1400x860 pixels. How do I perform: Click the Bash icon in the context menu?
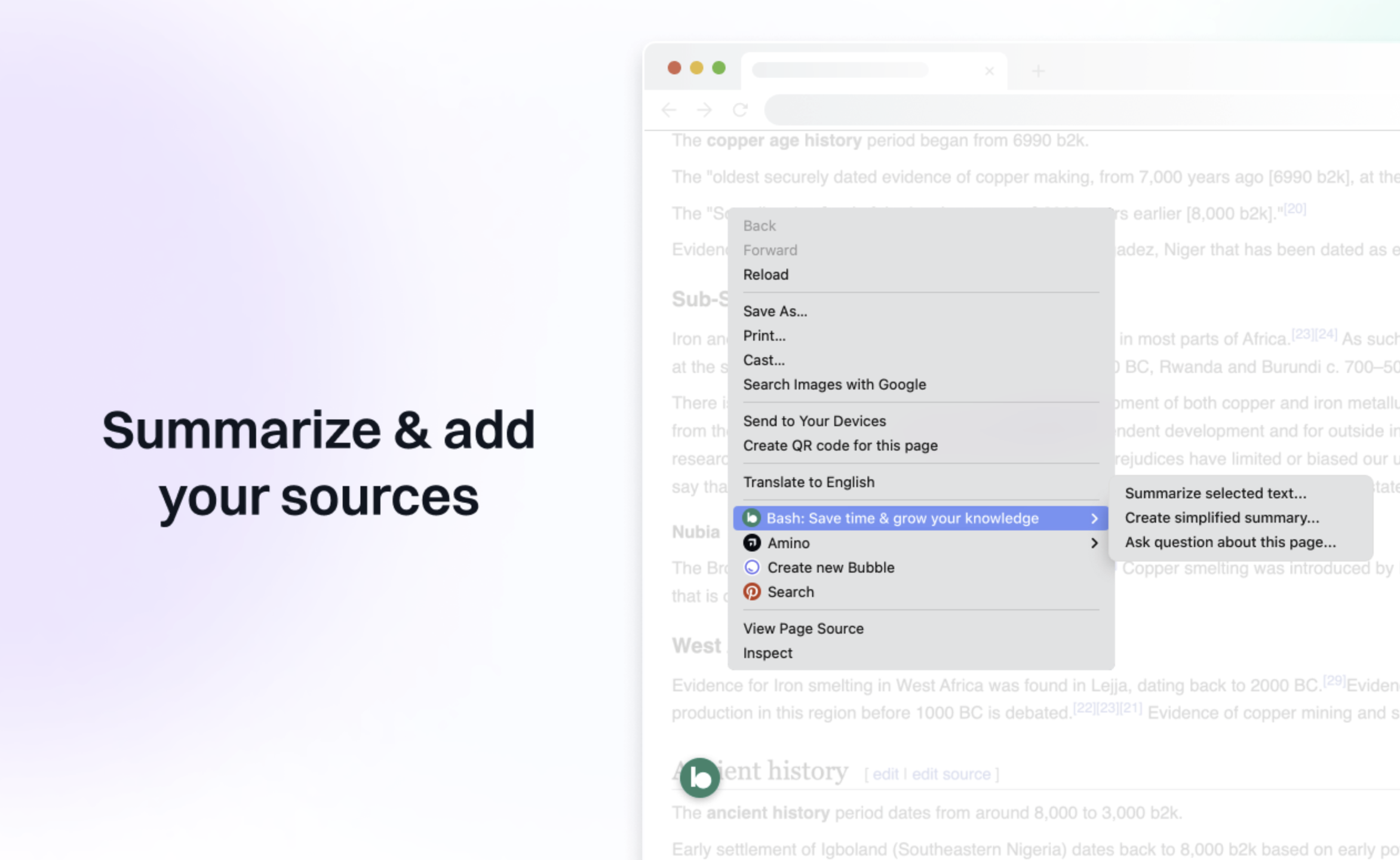tap(751, 518)
